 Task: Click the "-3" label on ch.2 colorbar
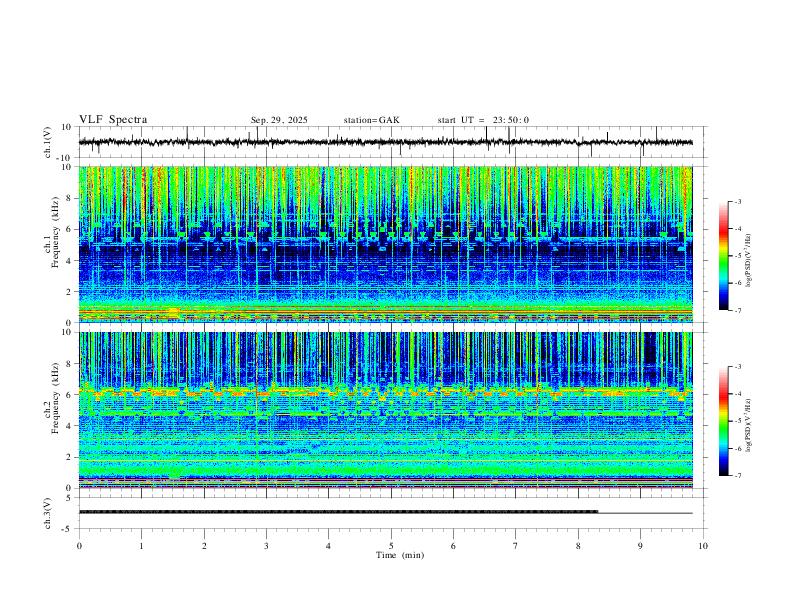(x=738, y=367)
